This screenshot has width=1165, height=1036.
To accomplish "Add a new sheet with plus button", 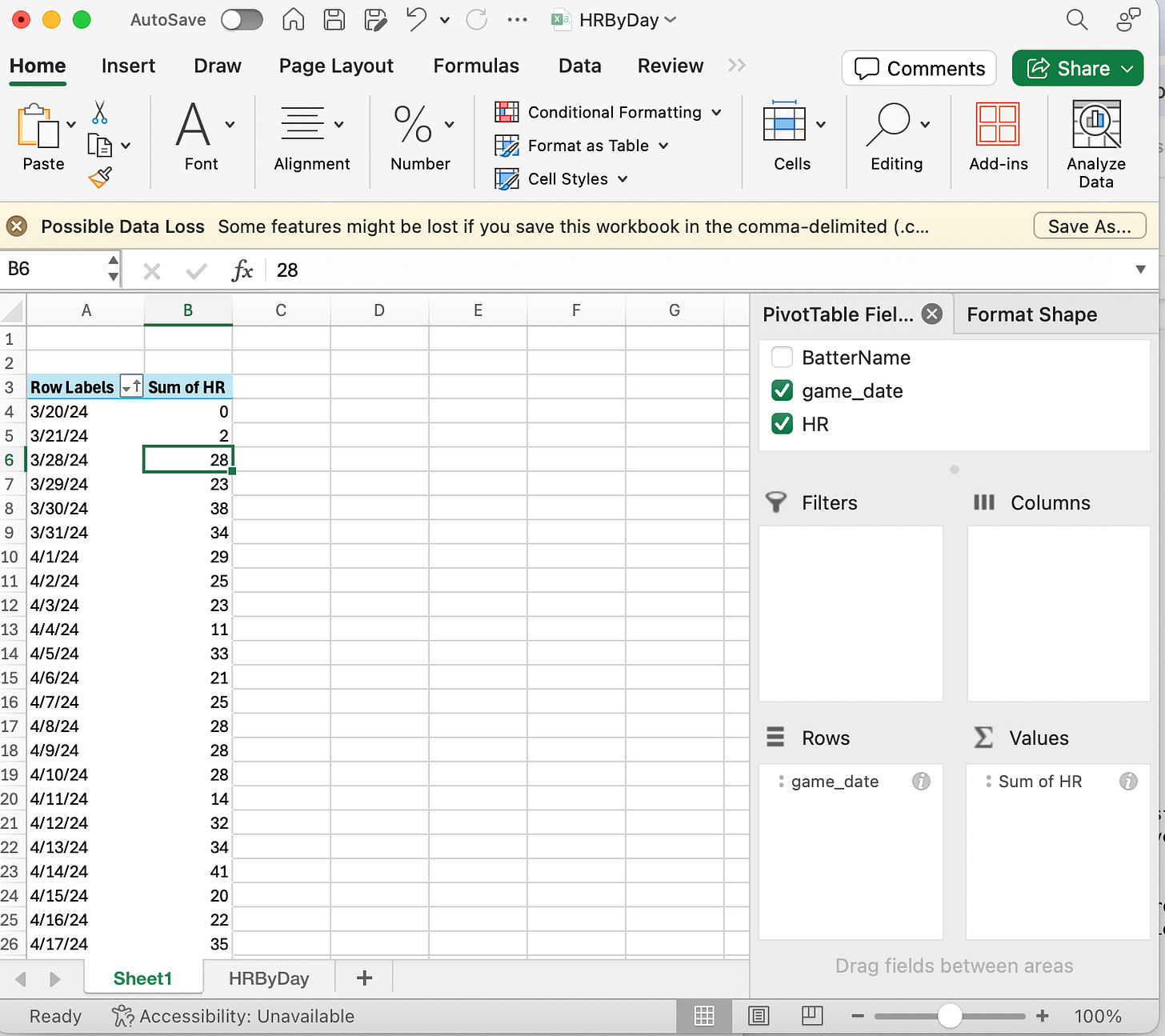I will coord(364,978).
